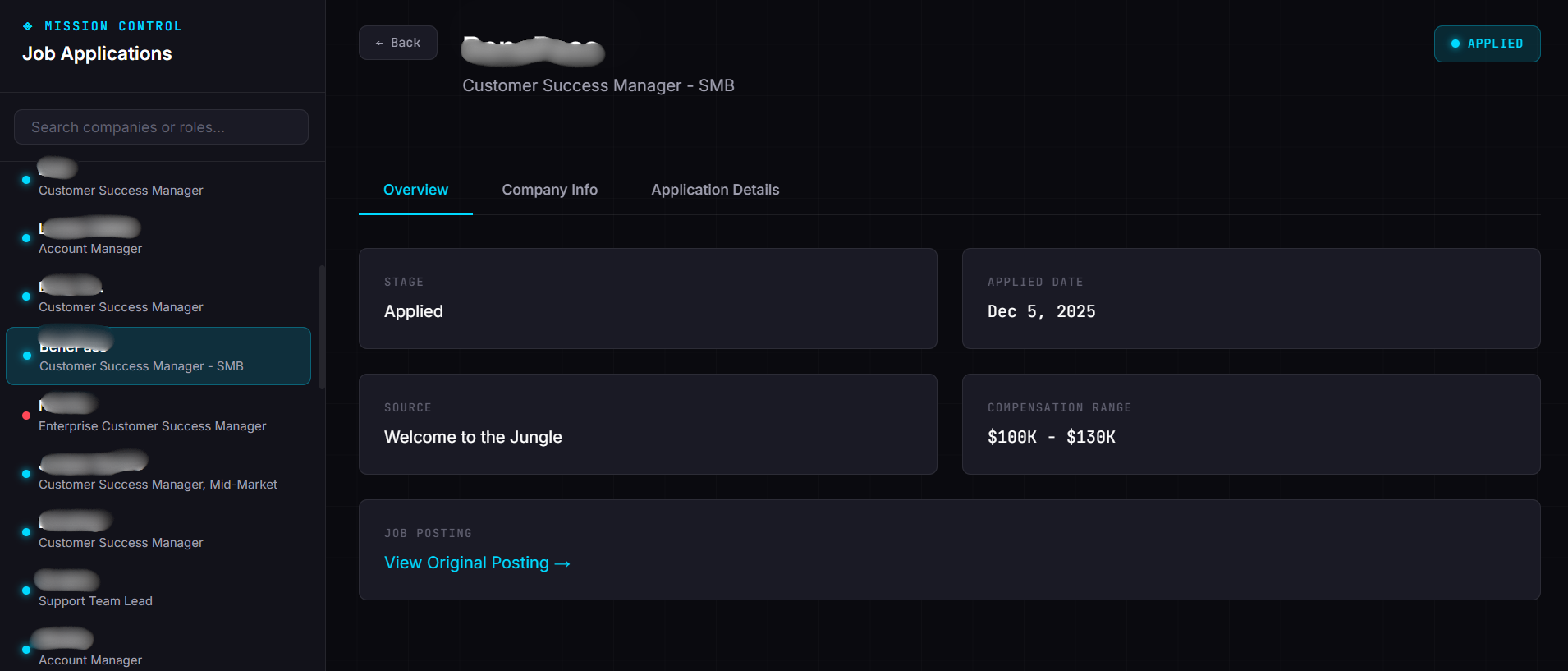This screenshot has height=671, width=1568.
Task: Click the Job Applications heading
Action: point(97,54)
